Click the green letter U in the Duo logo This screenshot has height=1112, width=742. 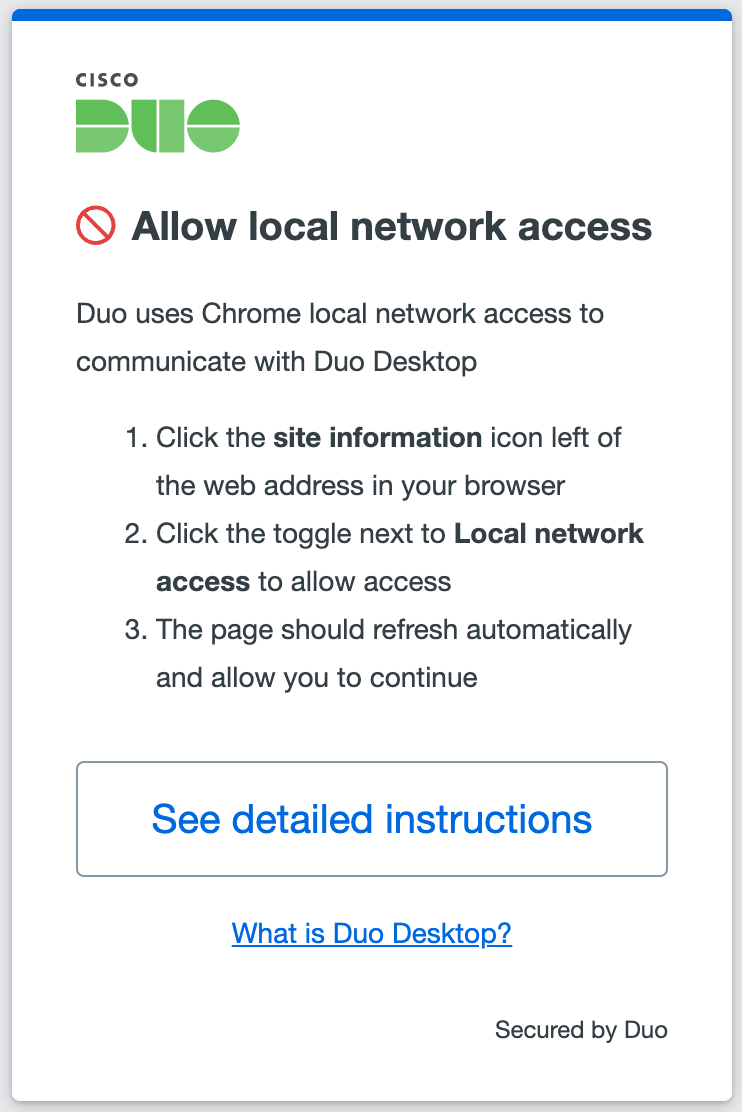pyautogui.click(x=158, y=126)
